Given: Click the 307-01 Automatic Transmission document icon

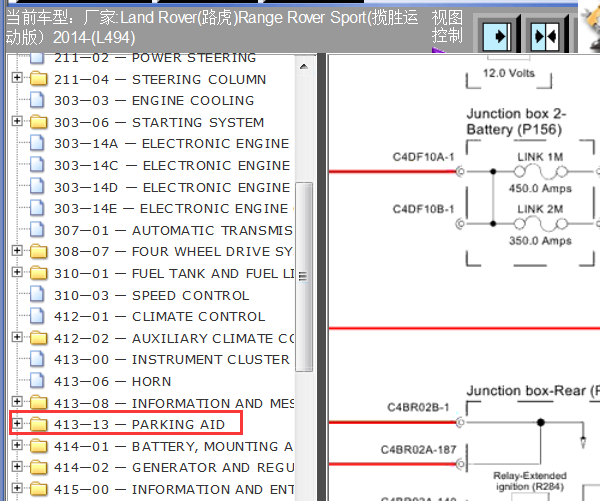Looking at the screenshot, I should (x=37, y=230).
